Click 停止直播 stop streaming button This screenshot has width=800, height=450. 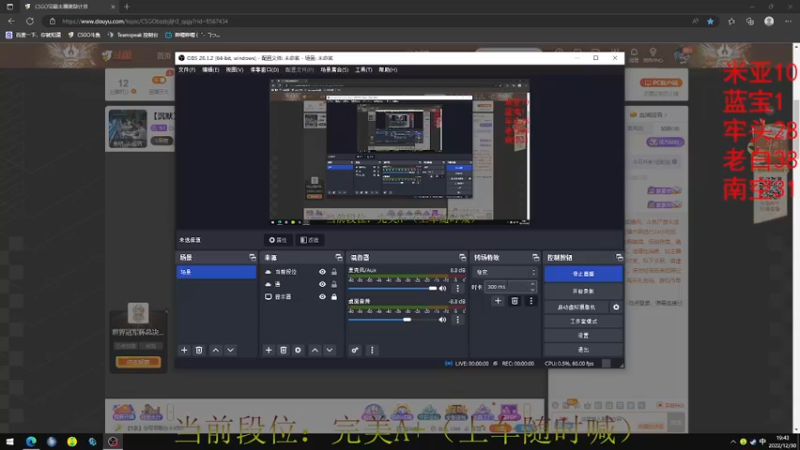[x=583, y=274]
